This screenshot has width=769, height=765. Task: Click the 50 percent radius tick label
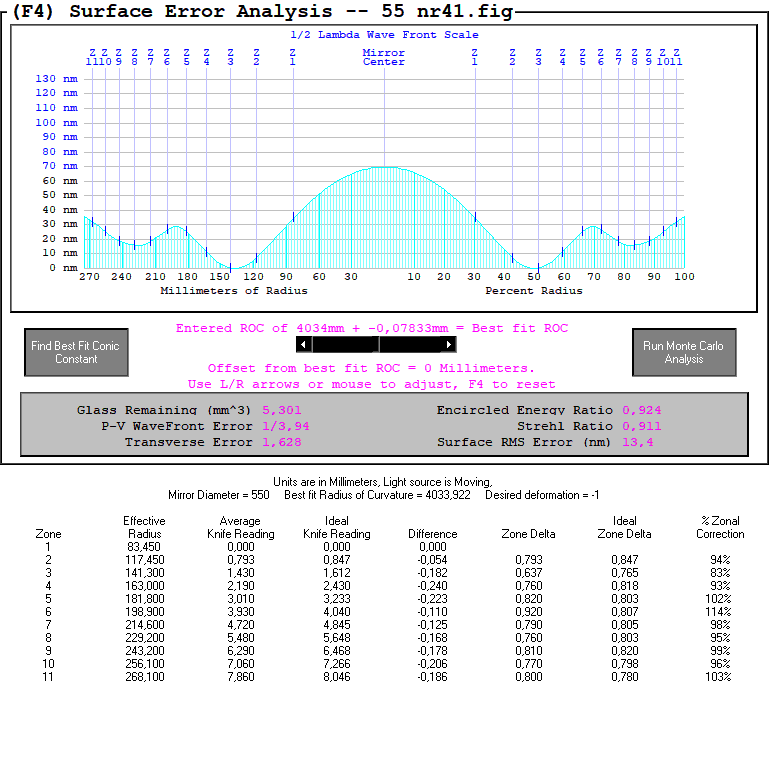[534, 277]
